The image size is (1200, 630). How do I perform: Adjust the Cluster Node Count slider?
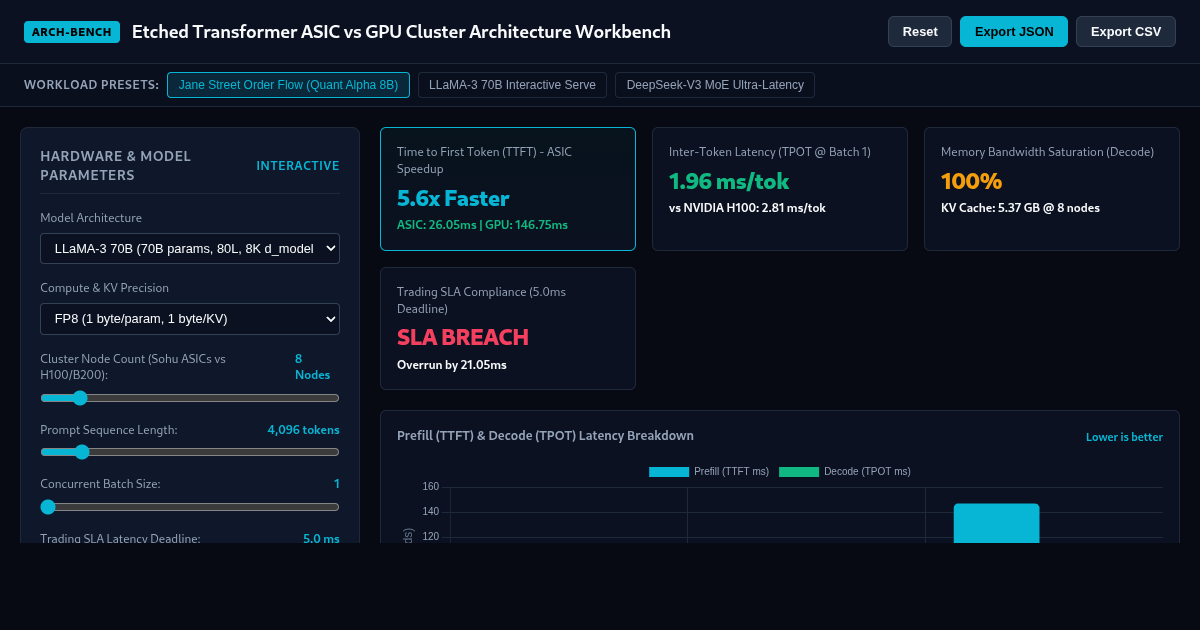[x=190, y=398]
